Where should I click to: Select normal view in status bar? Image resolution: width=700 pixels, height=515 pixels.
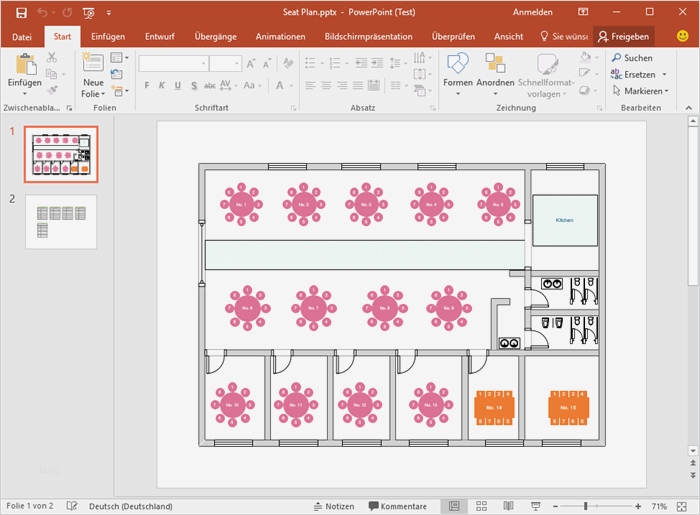[x=454, y=506]
